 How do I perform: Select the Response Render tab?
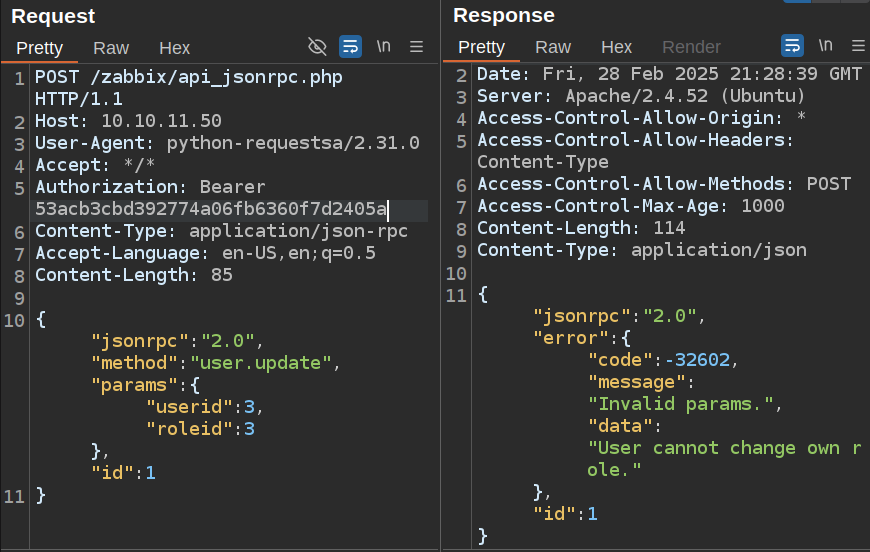coord(691,47)
